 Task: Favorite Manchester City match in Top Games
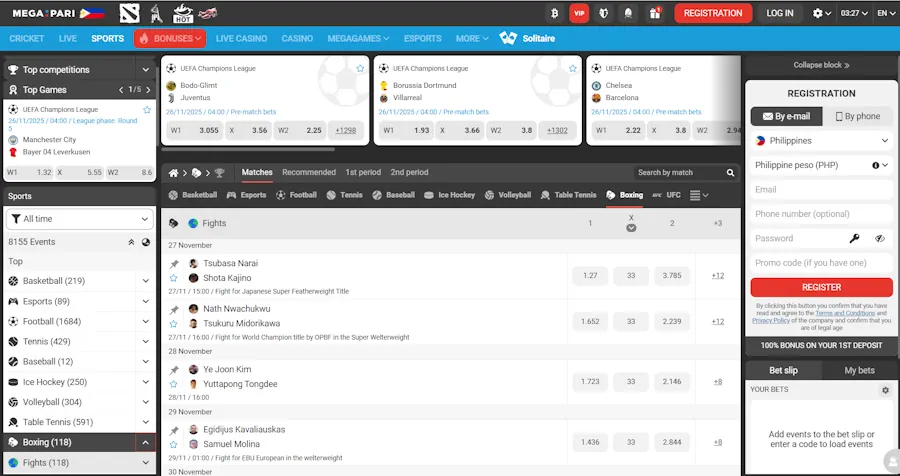147,110
